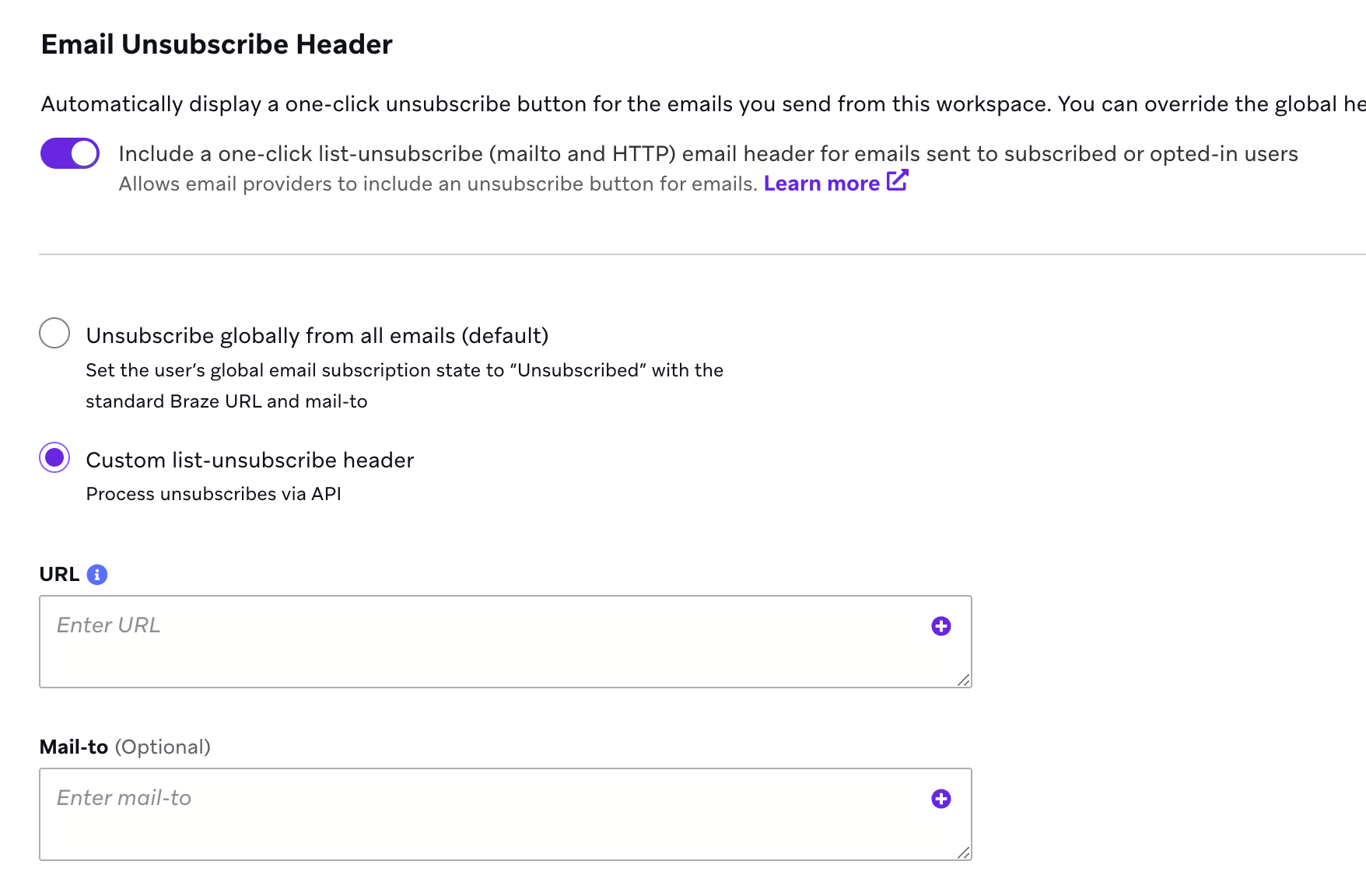Focus the Enter URL text field
This screenshot has width=1366, height=896.
(506, 642)
